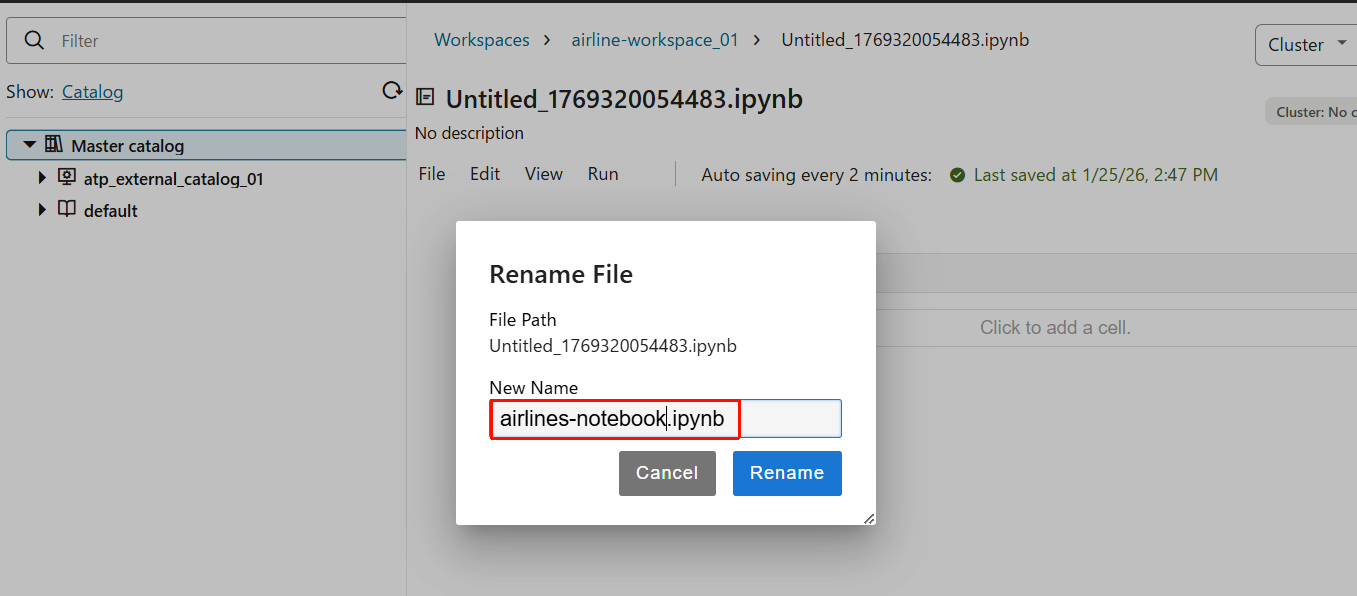Click the Untitled_1769320054483.ipynb breadcrumb text
This screenshot has height=596, width=1357.
[905, 40]
